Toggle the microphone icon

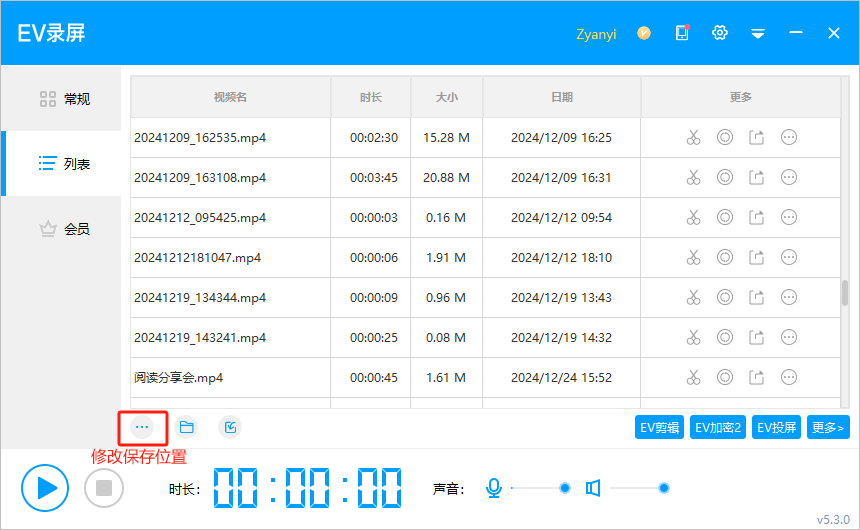493,488
